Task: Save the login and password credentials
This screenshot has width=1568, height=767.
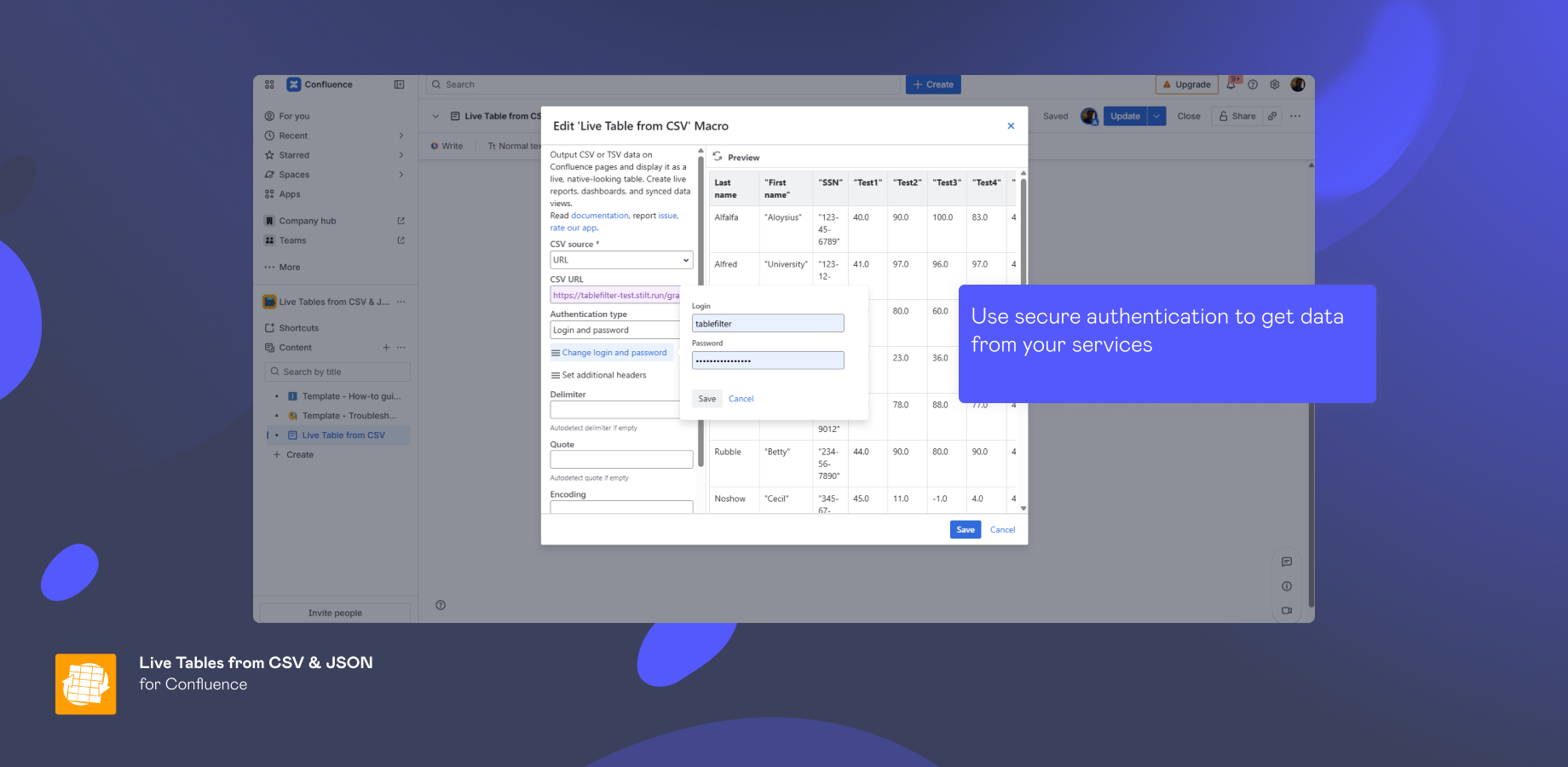Action: tap(706, 398)
